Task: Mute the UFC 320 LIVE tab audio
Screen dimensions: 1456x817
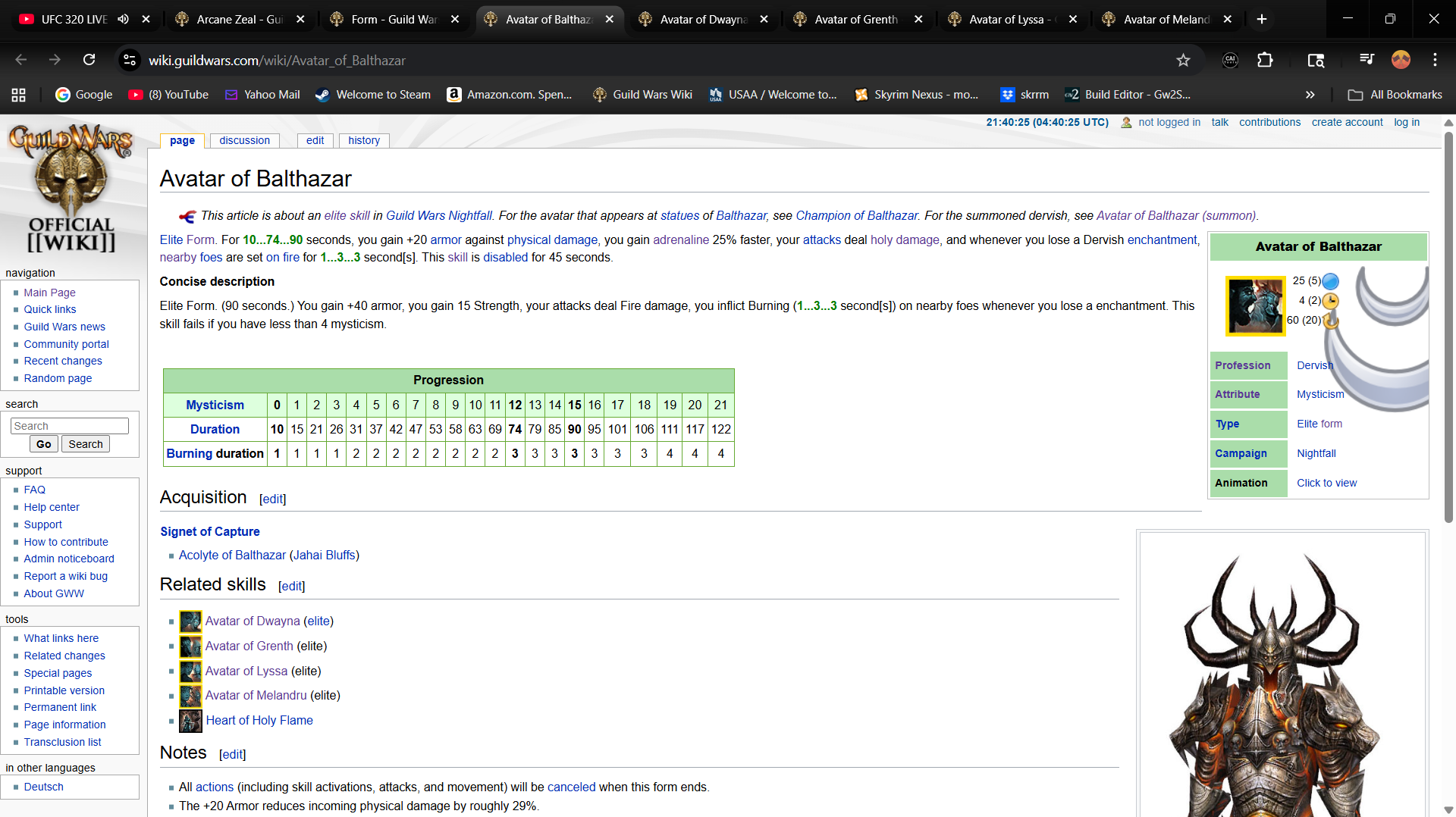Action: (x=123, y=19)
